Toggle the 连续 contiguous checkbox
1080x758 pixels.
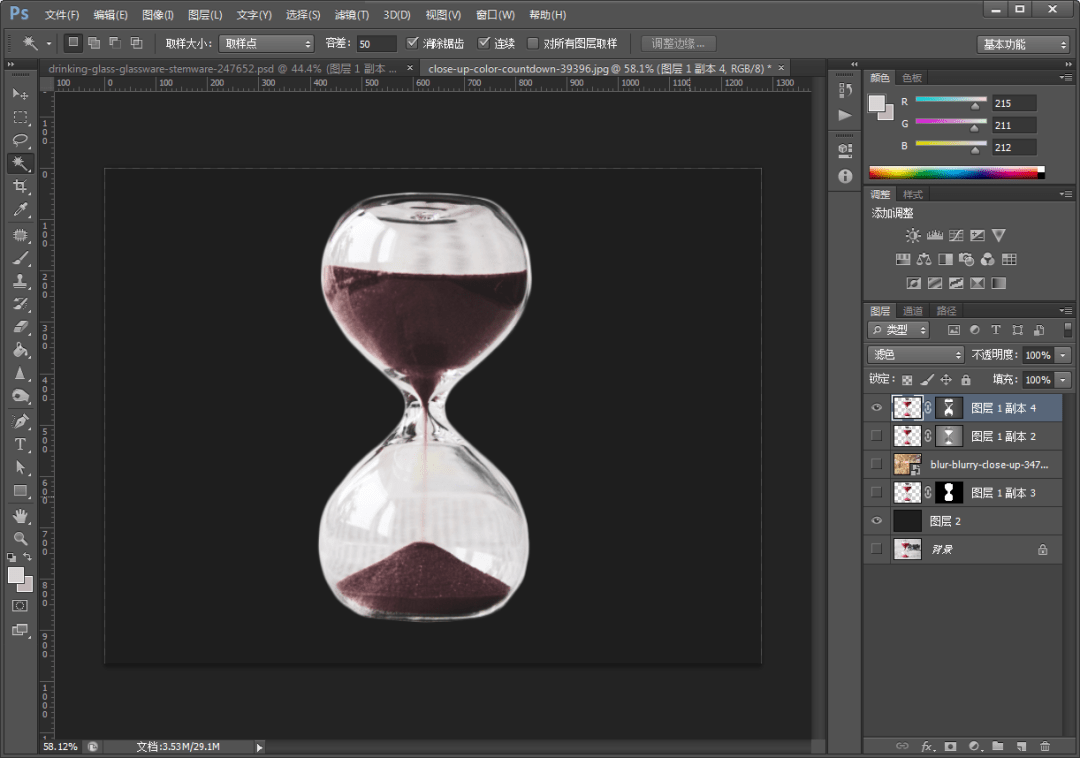[x=484, y=43]
